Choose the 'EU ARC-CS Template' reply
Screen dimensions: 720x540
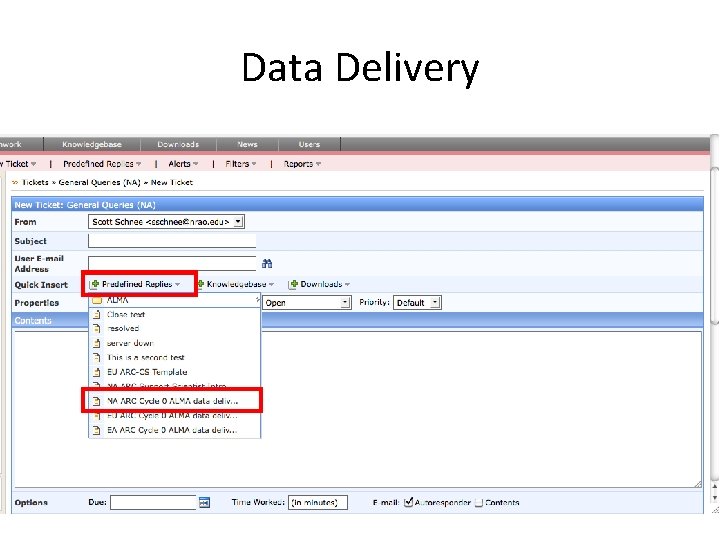(x=174, y=372)
